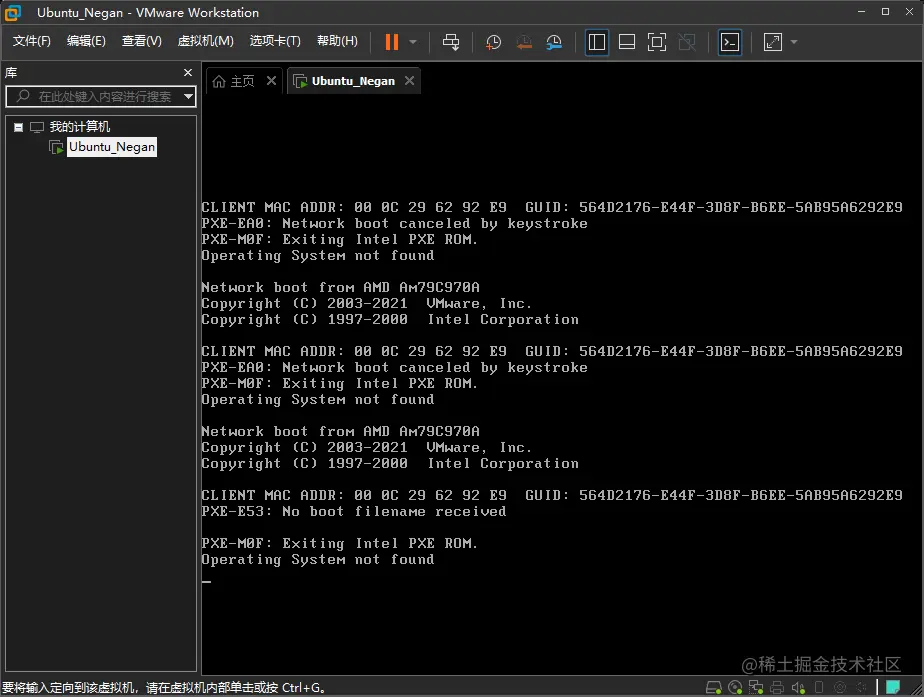This screenshot has width=924, height=697.
Task: Click the sound card status icon
Action: point(798,687)
